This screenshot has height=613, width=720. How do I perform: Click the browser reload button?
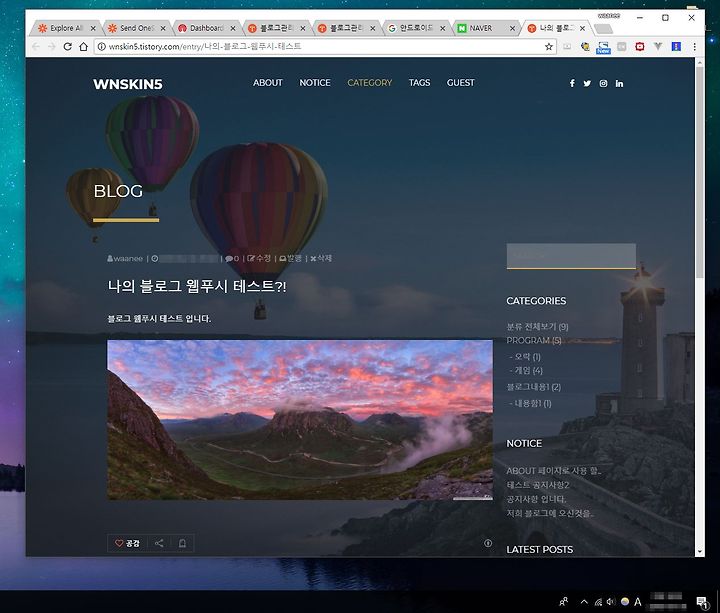tap(68, 46)
